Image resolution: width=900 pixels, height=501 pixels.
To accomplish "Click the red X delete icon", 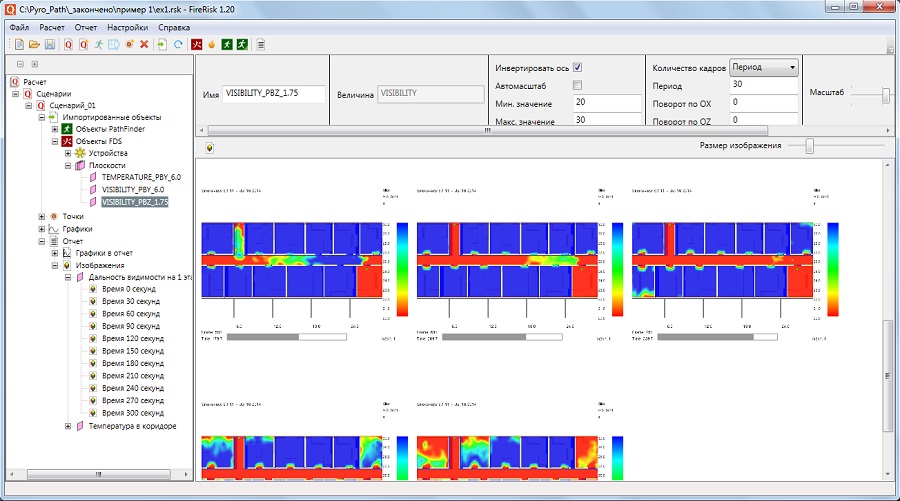I will (x=144, y=44).
